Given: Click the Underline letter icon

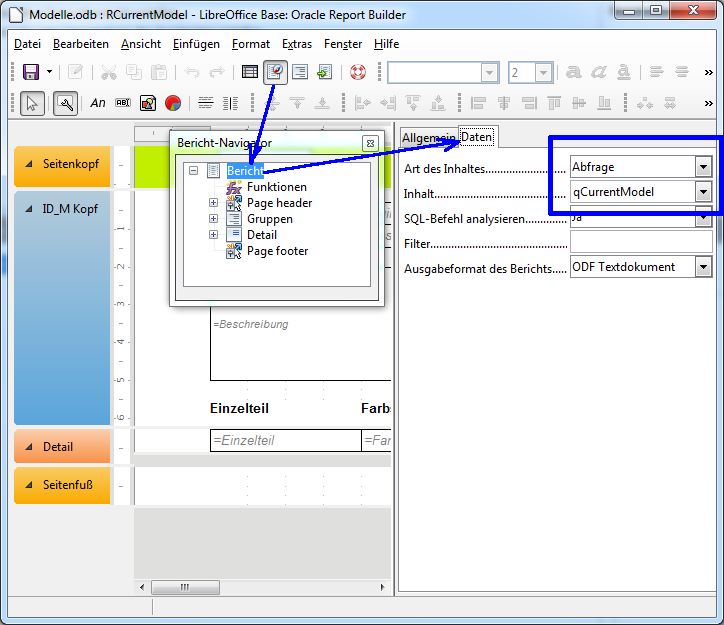Looking at the screenshot, I should tap(623, 72).
